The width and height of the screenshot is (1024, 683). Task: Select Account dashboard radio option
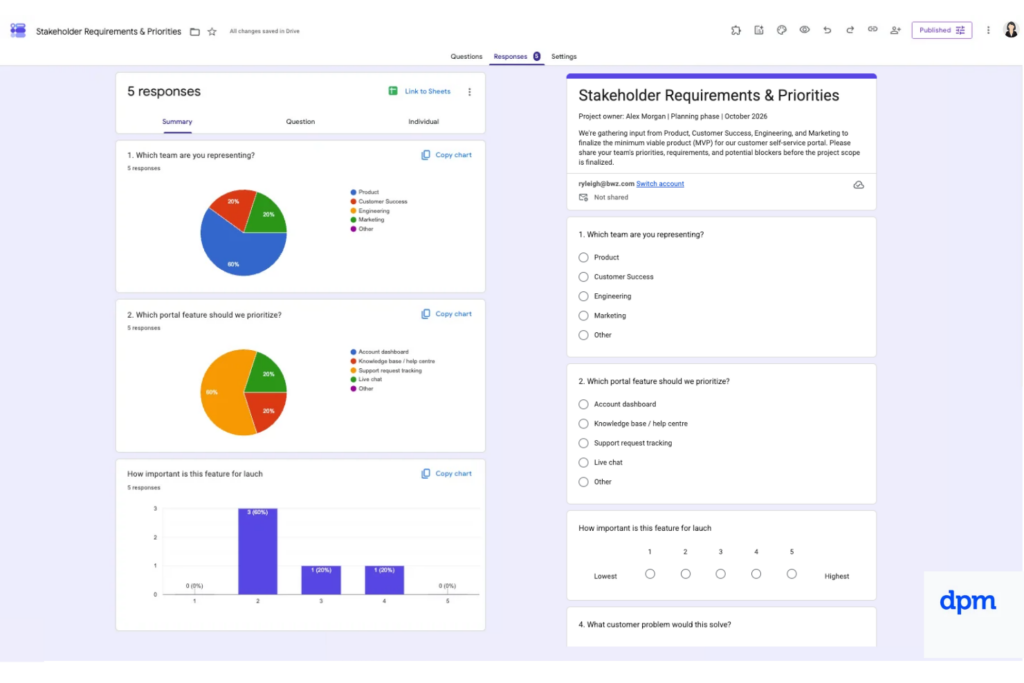pos(583,404)
